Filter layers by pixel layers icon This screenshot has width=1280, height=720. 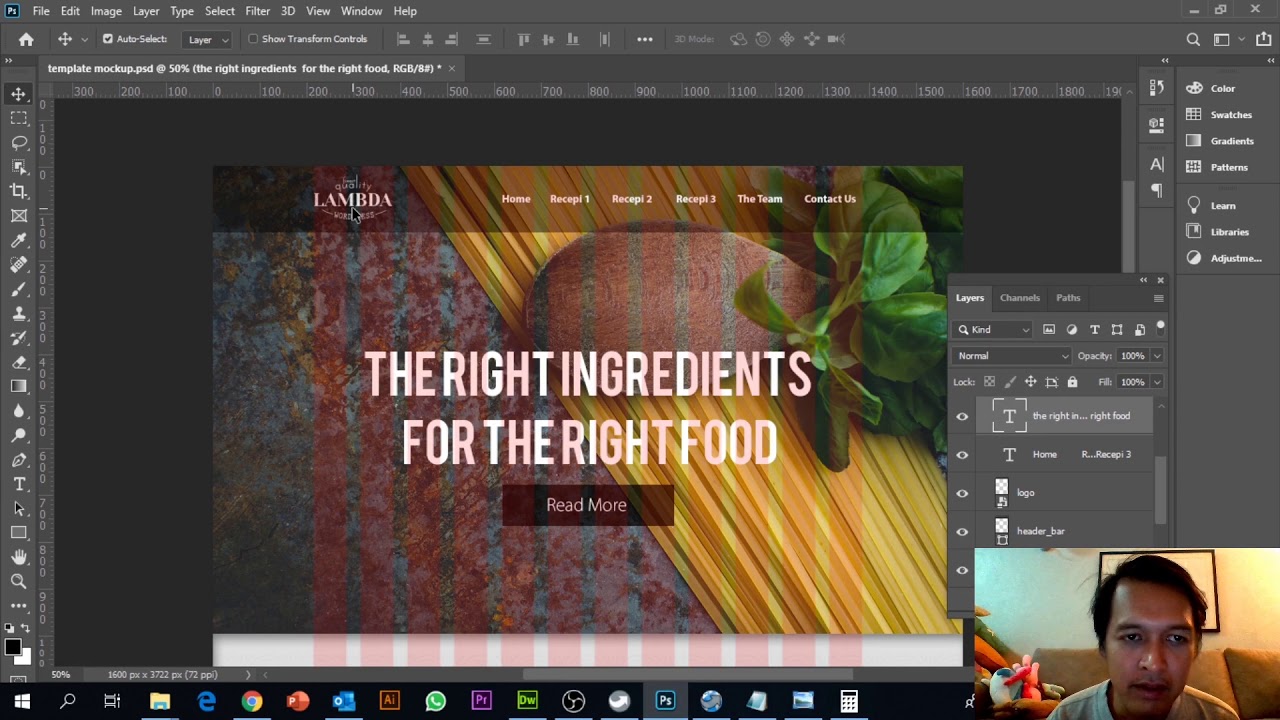click(1049, 329)
